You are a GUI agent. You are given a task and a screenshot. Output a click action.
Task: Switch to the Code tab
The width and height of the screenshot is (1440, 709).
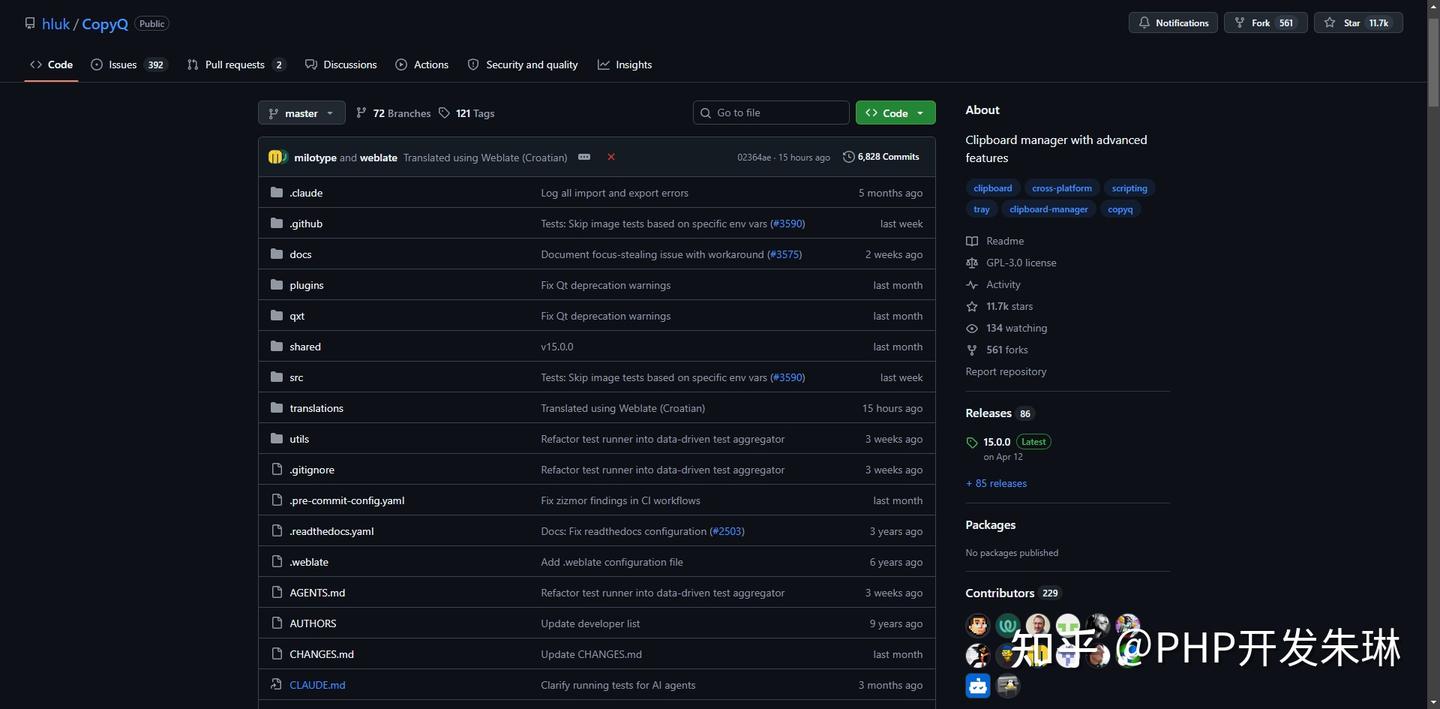pos(51,65)
